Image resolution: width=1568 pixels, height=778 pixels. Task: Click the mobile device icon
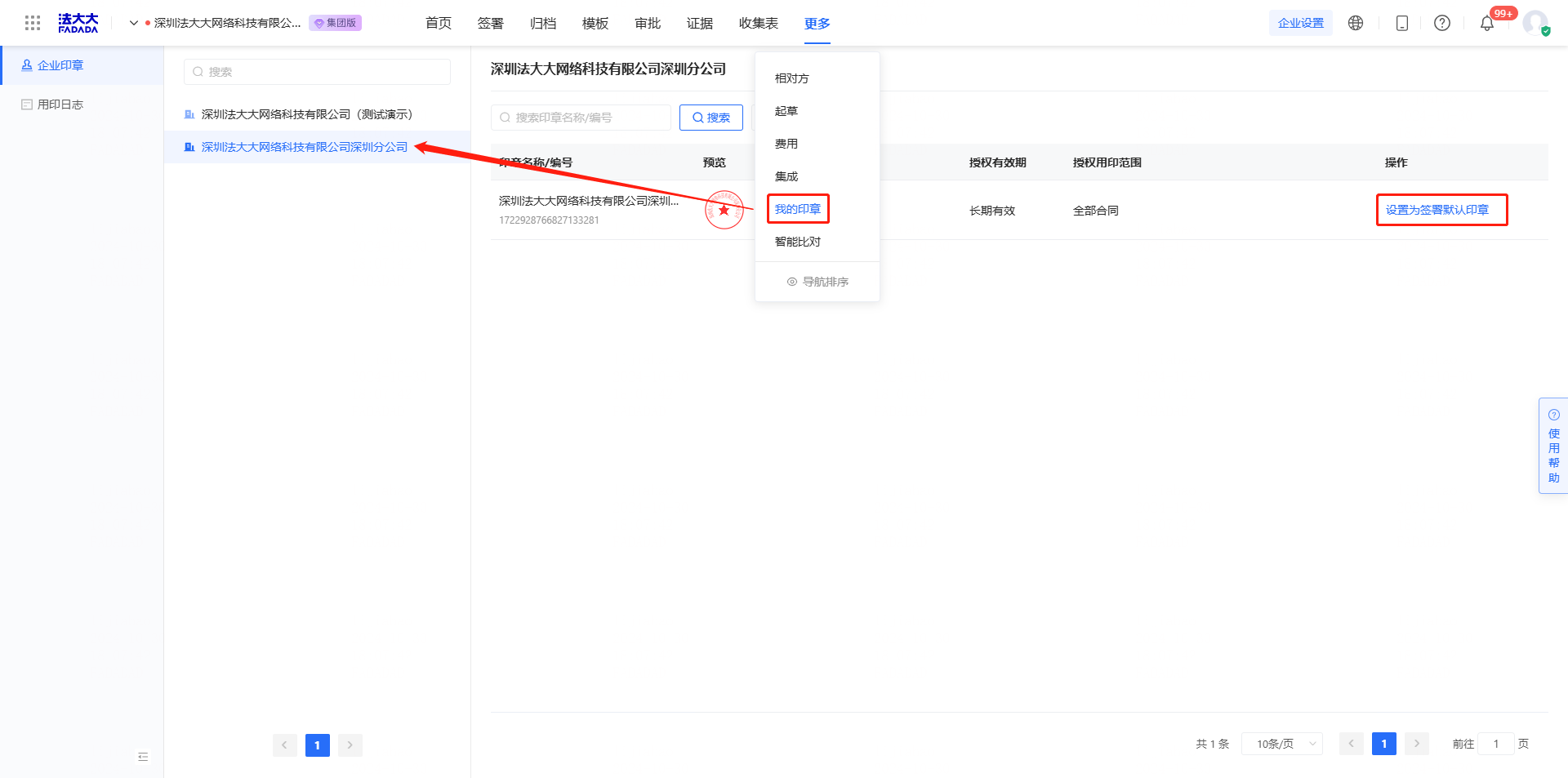coord(1402,23)
